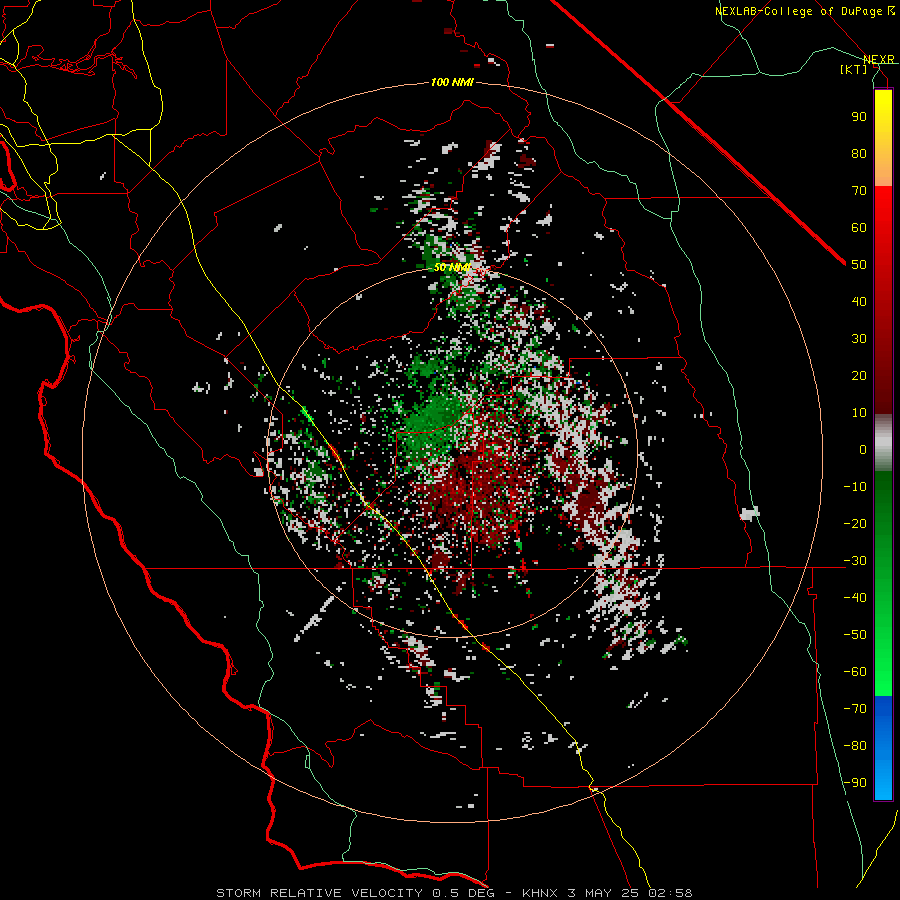The image size is (900, 900).
Task: Select the 60 value on velocity scale
Action: coord(859,228)
